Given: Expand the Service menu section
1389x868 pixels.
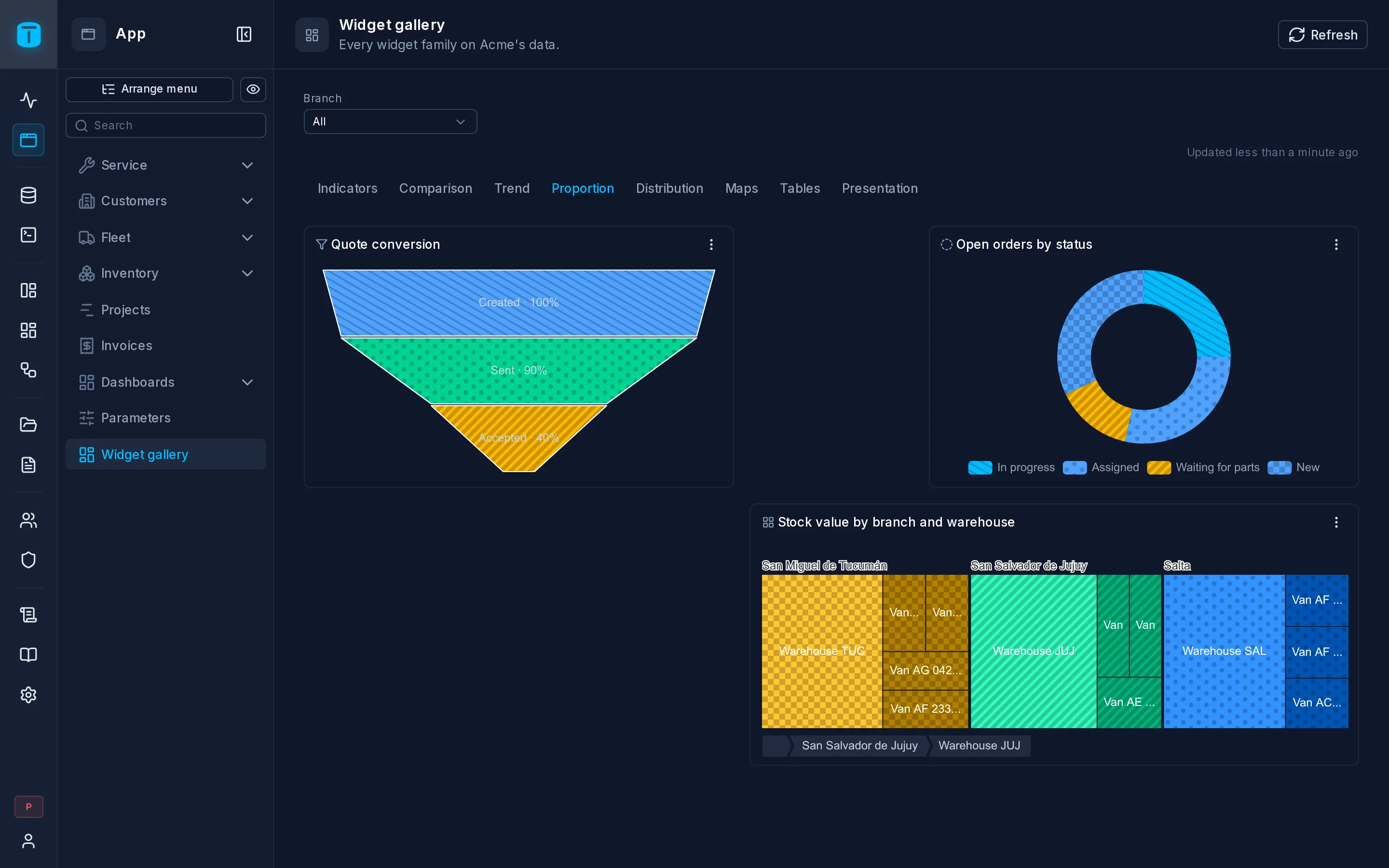Looking at the screenshot, I should [166, 165].
